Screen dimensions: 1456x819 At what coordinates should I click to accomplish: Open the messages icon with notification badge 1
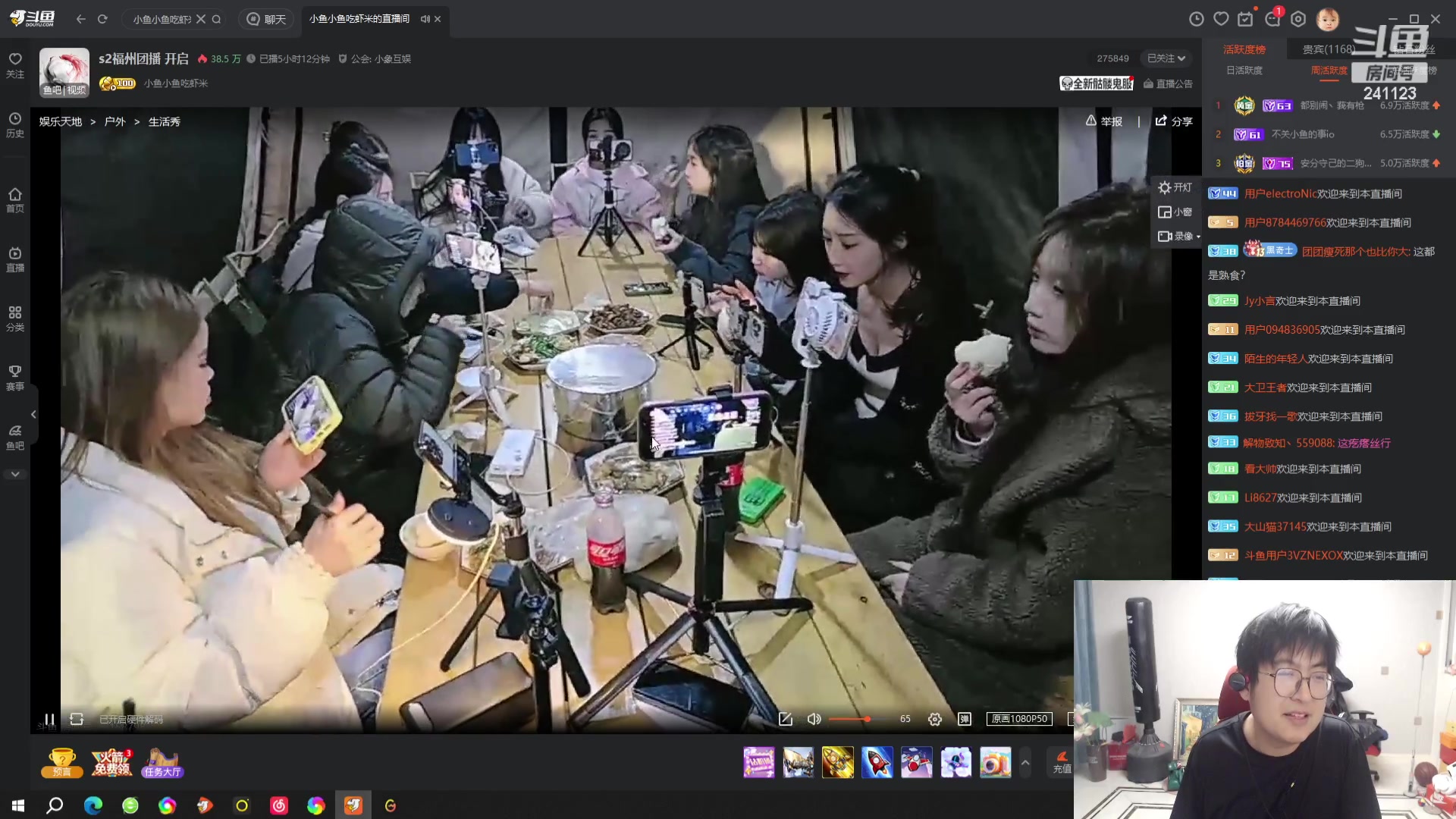pos(1272,19)
